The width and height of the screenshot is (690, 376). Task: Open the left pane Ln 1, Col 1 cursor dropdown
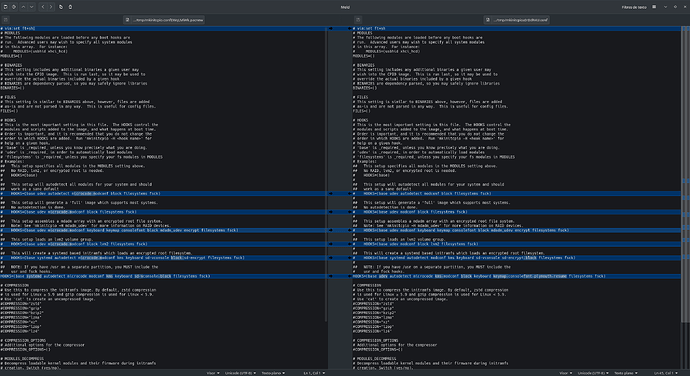point(314,373)
